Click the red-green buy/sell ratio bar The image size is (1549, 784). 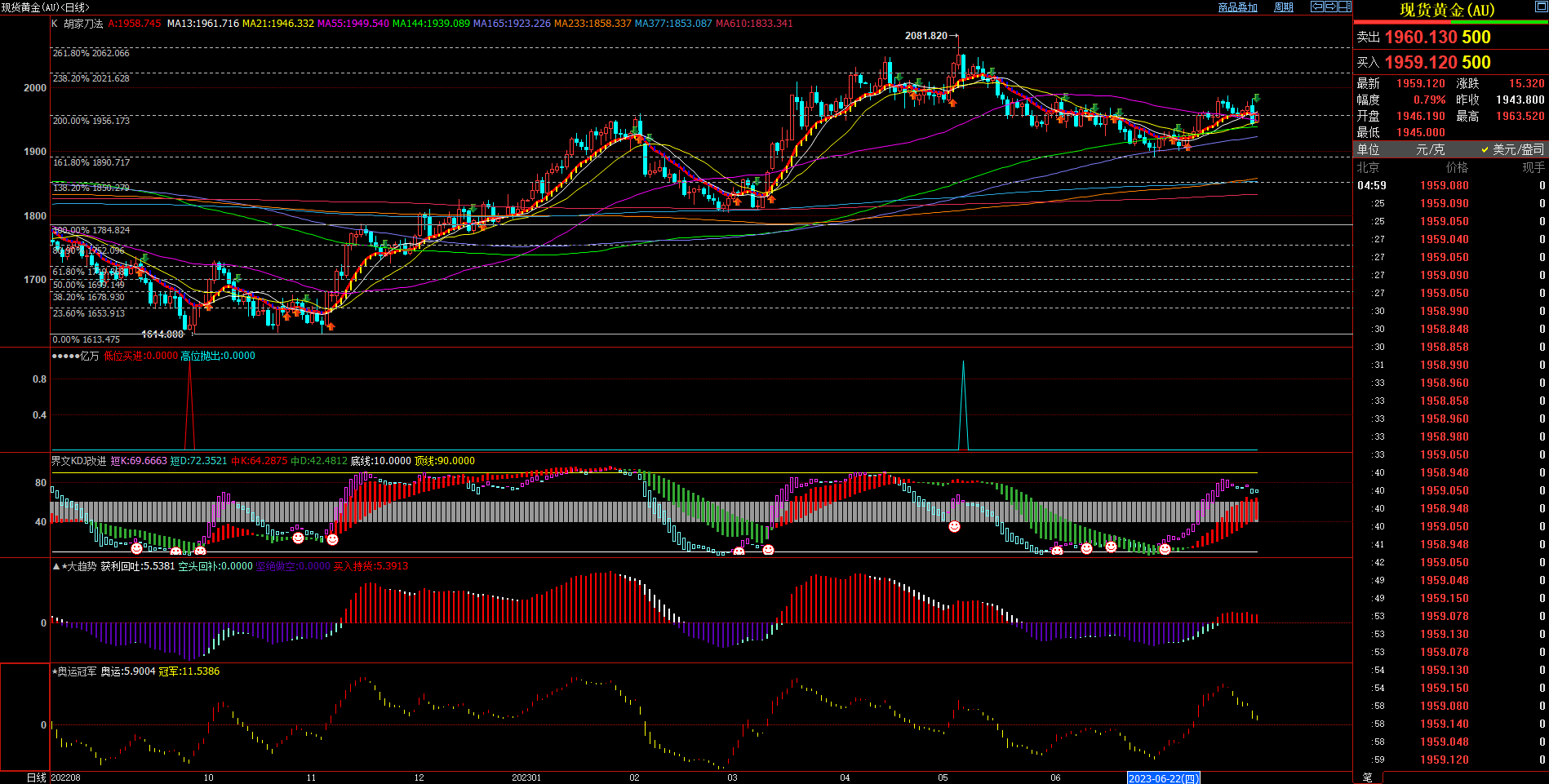[x=1450, y=23]
